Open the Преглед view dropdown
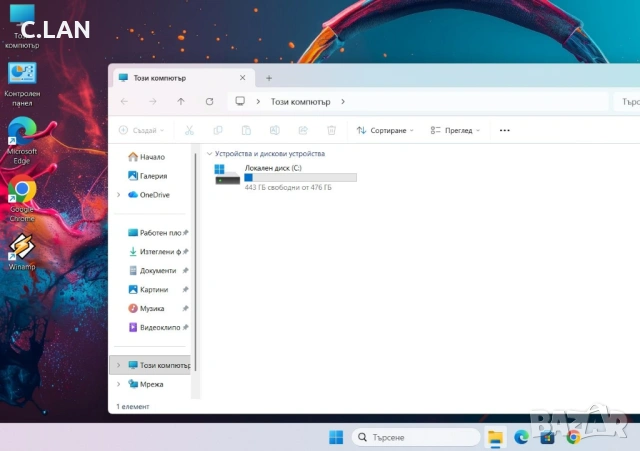This screenshot has width=640, height=451. (x=455, y=130)
